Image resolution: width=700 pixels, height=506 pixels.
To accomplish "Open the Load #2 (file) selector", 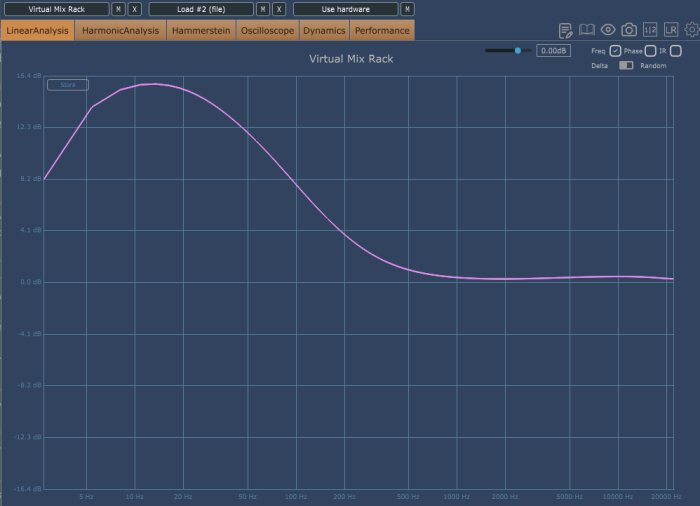I will point(201,9).
